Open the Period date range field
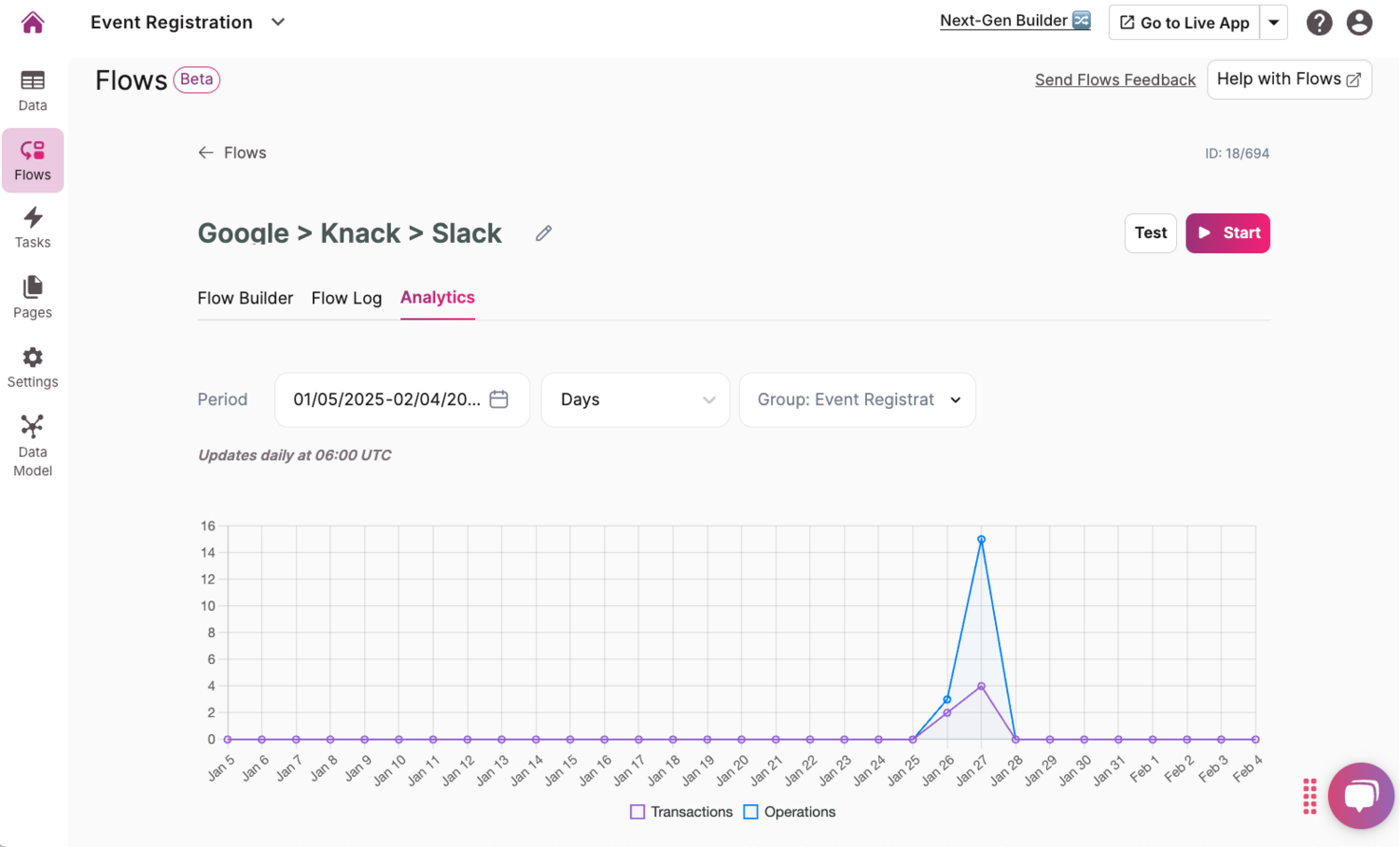The image size is (1400, 847). (x=401, y=400)
